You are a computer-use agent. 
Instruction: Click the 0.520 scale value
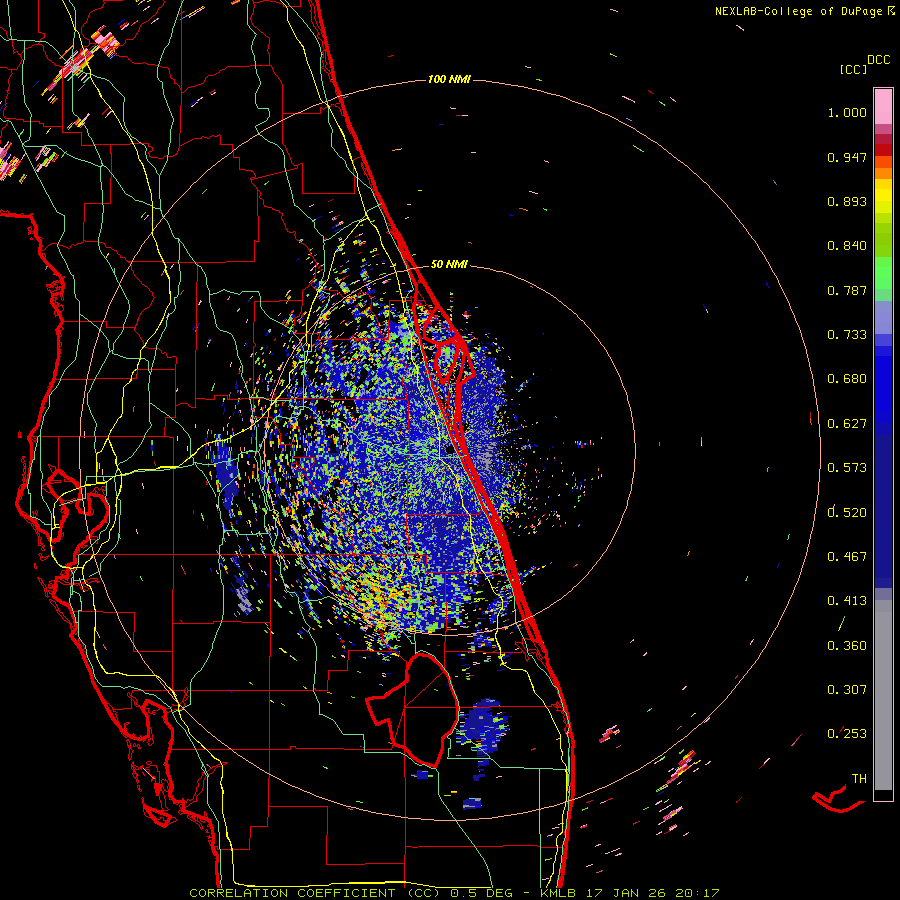click(x=847, y=512)
